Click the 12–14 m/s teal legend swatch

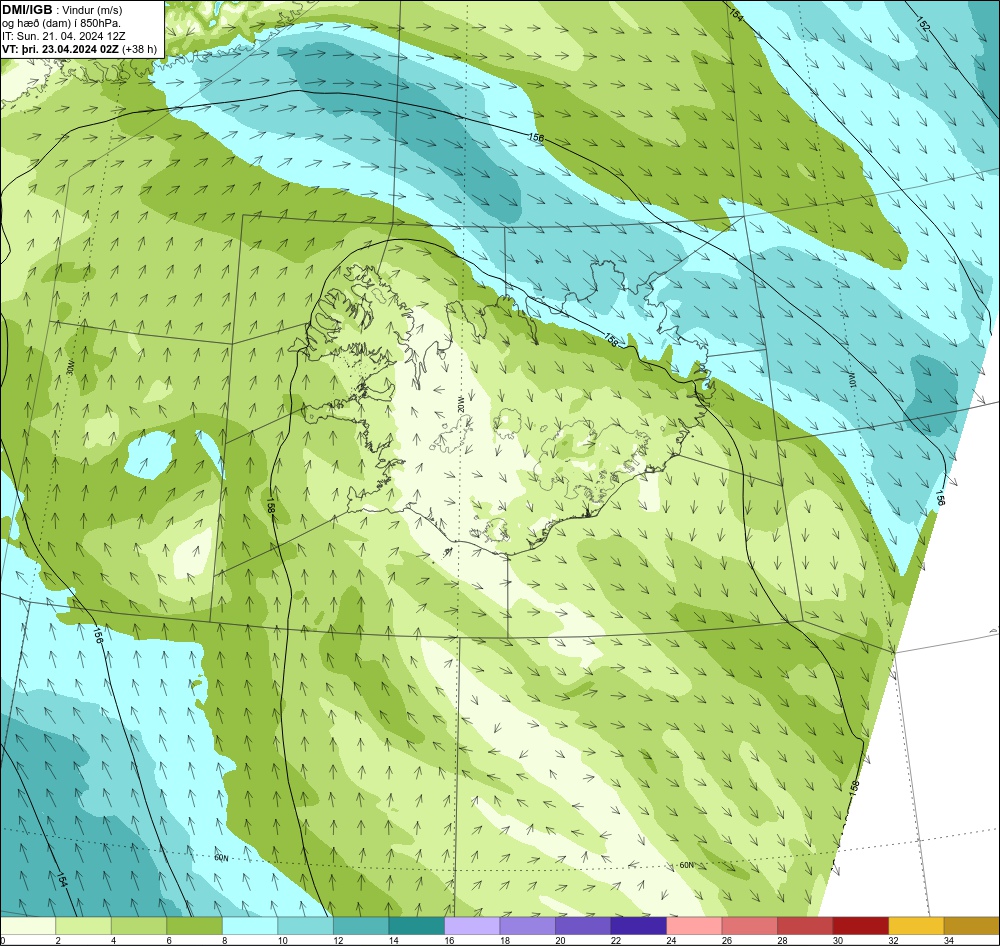tap(361, 926)
